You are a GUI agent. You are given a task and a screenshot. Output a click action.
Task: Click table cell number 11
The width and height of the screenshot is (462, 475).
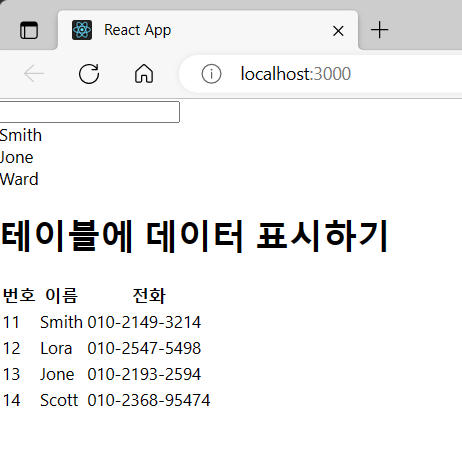pos(11,322)
